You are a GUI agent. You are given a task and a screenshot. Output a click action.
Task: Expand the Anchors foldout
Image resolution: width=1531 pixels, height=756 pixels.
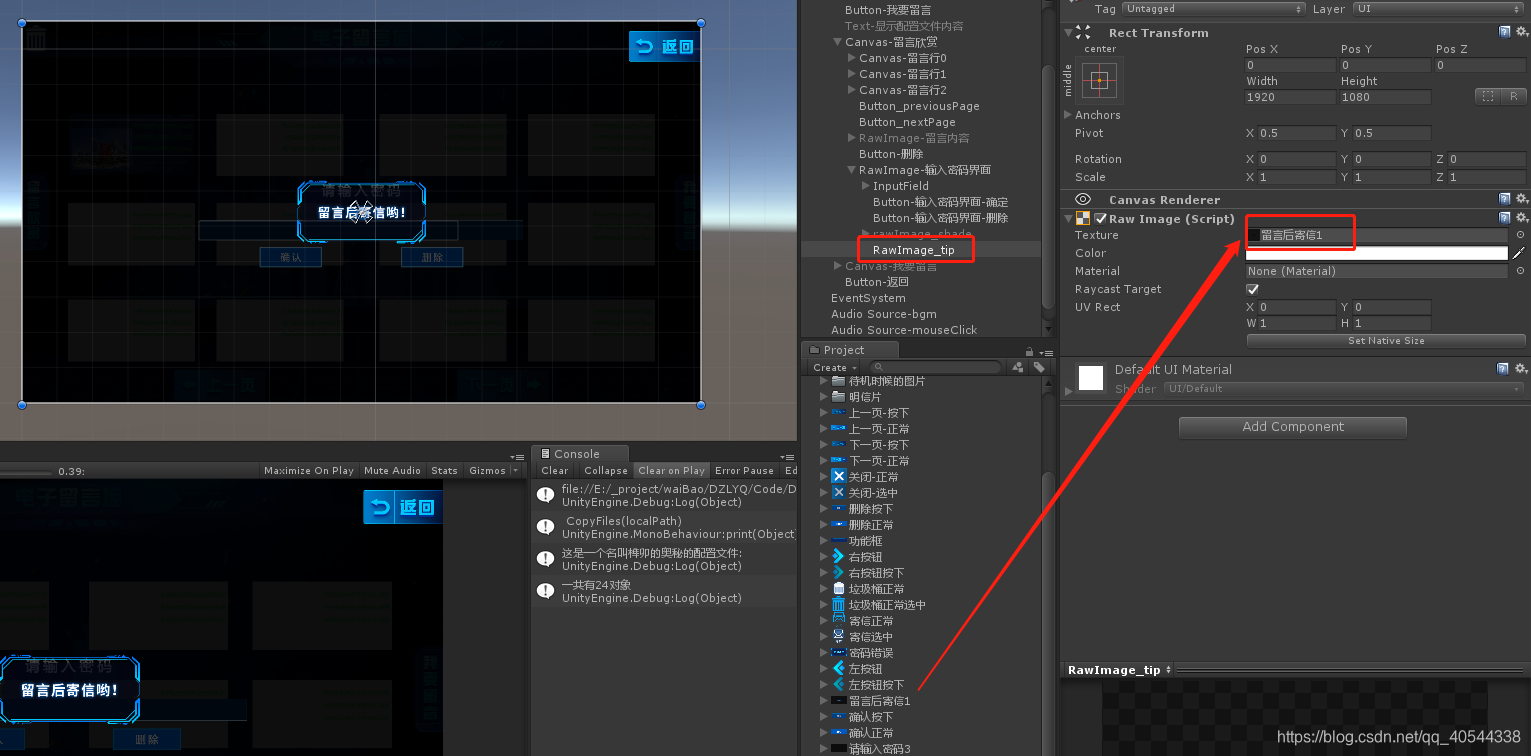[x=1069, y=115]
